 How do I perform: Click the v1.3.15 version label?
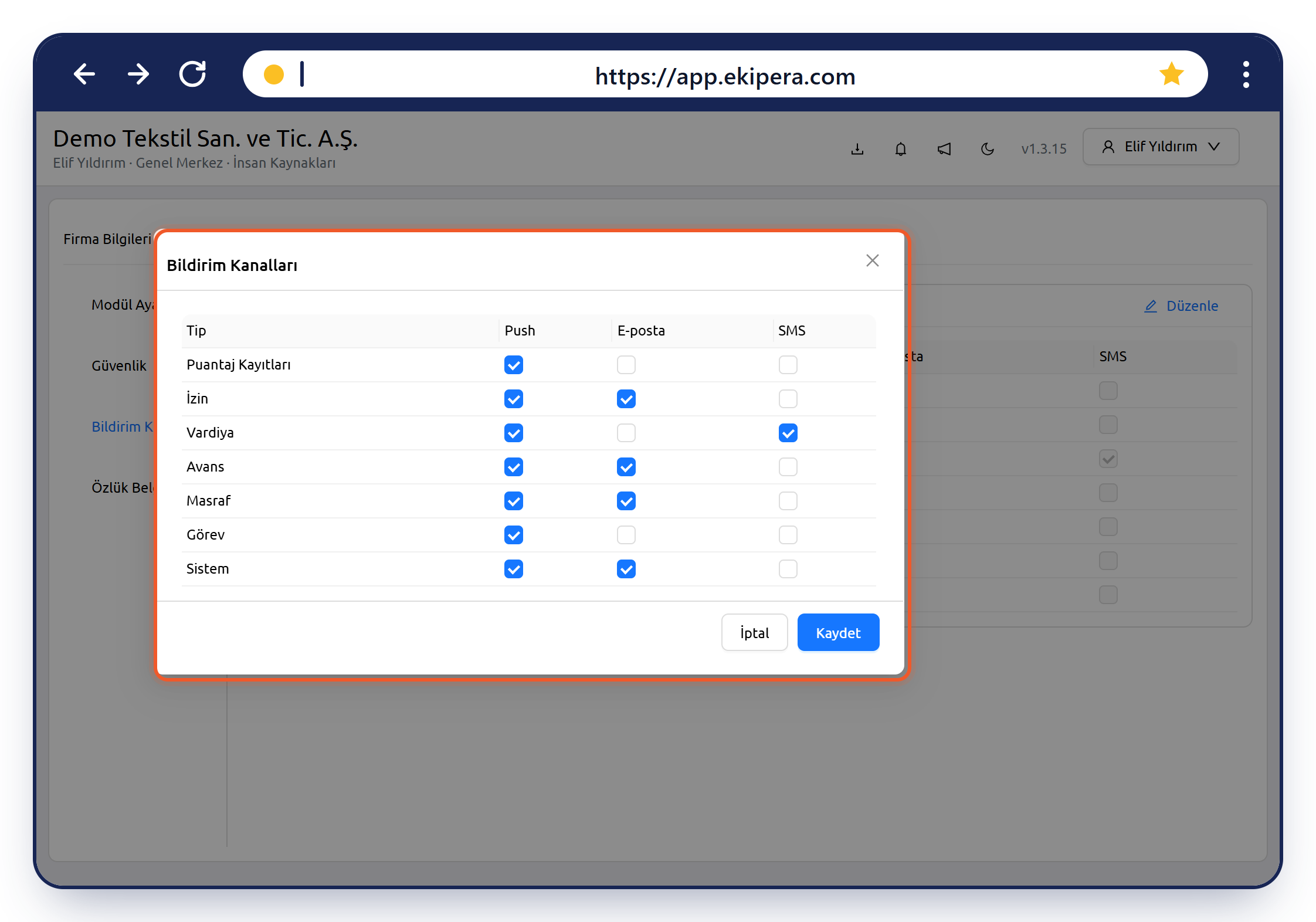pos(1043,149)
